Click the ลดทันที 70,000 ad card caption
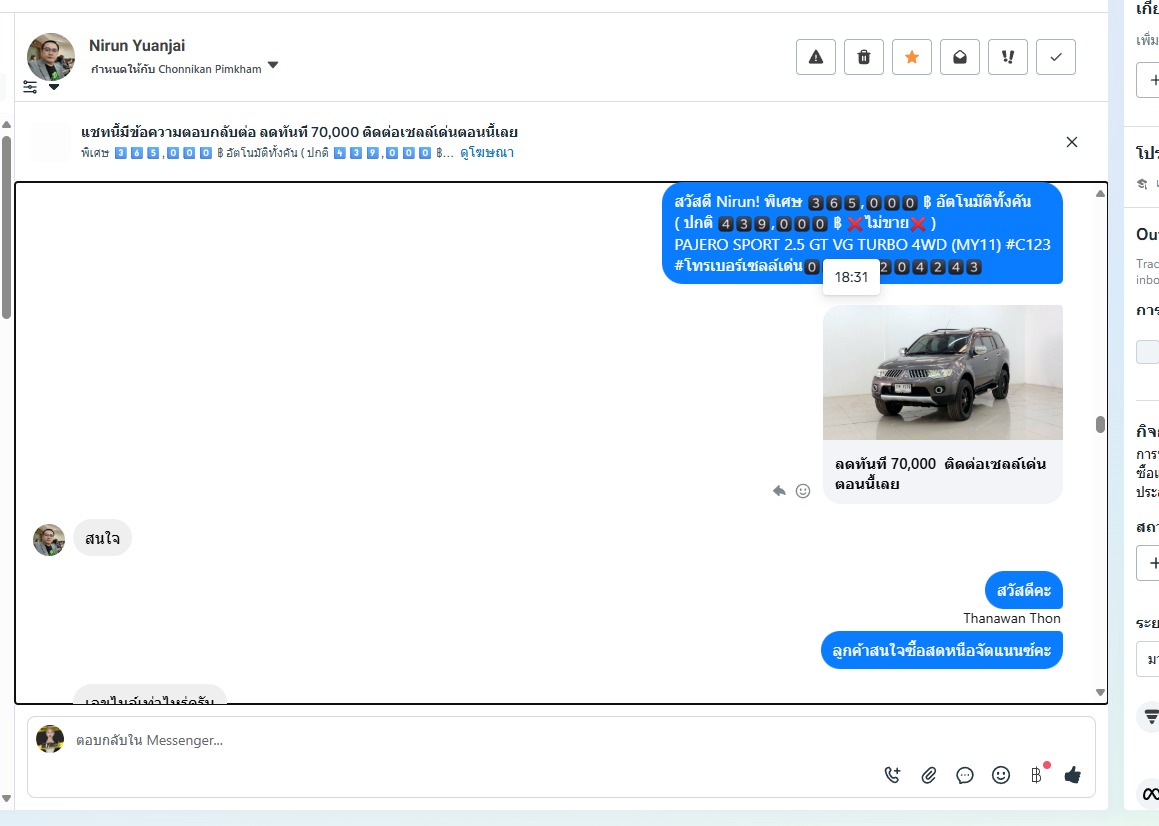This screenshot has height=826, width=1159. point(940,474)
